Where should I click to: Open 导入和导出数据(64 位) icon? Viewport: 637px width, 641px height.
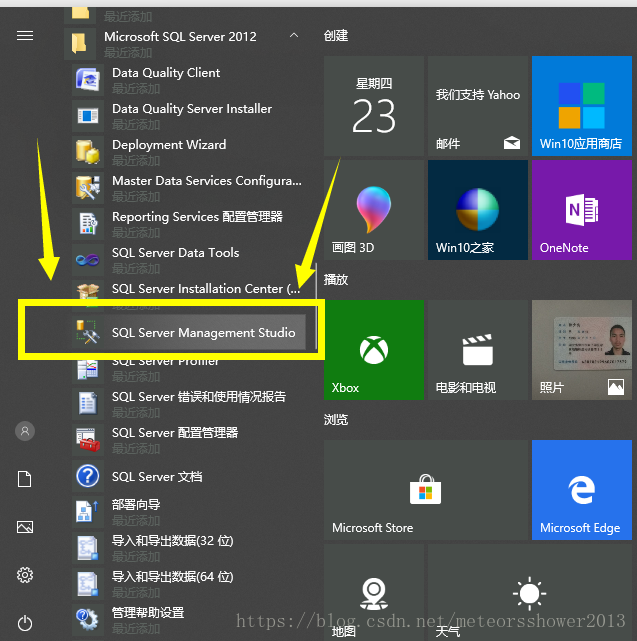click(x=87, y=583)
